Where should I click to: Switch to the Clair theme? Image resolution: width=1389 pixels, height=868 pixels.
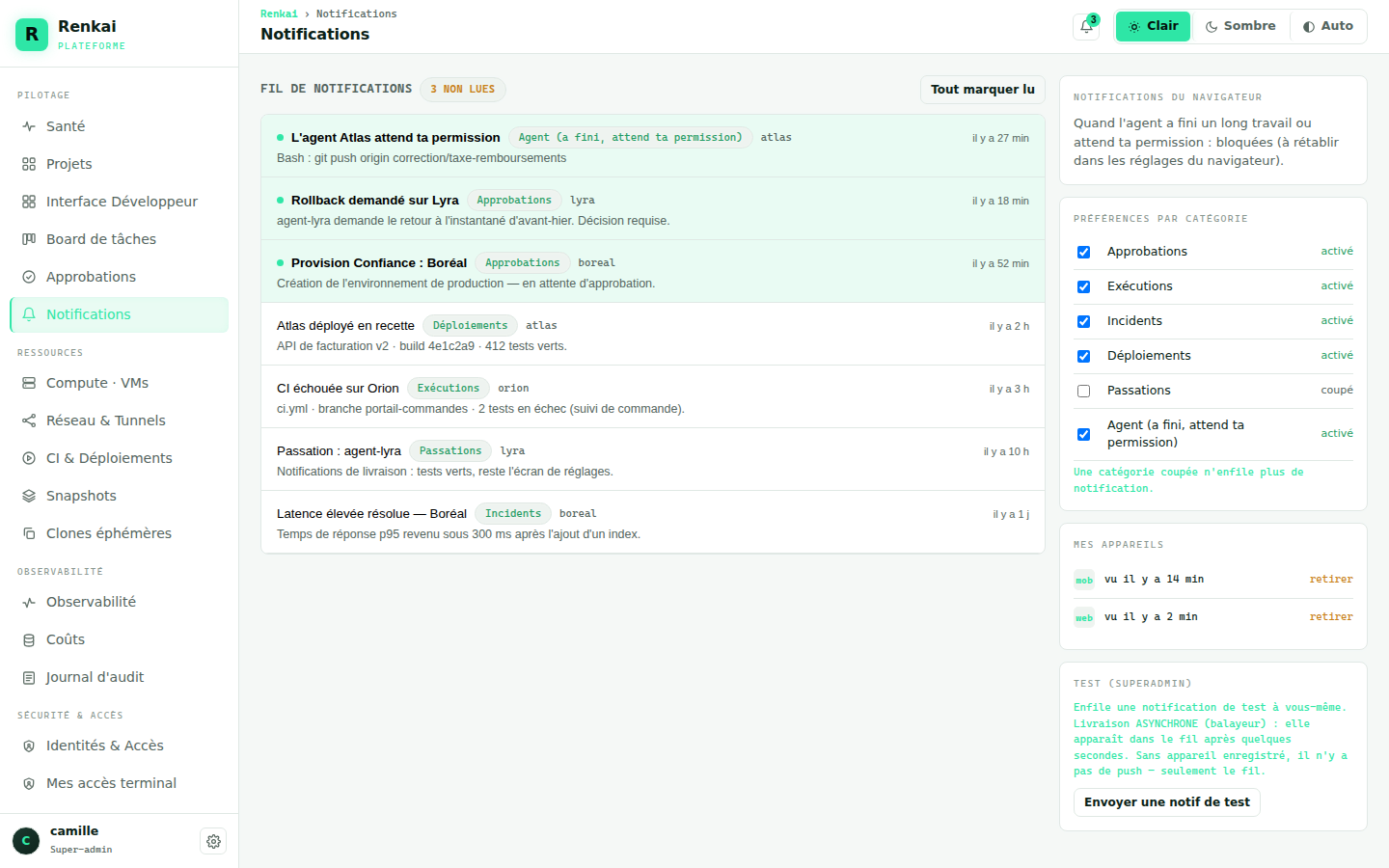pyautogui.click(x=1153, y=26)
